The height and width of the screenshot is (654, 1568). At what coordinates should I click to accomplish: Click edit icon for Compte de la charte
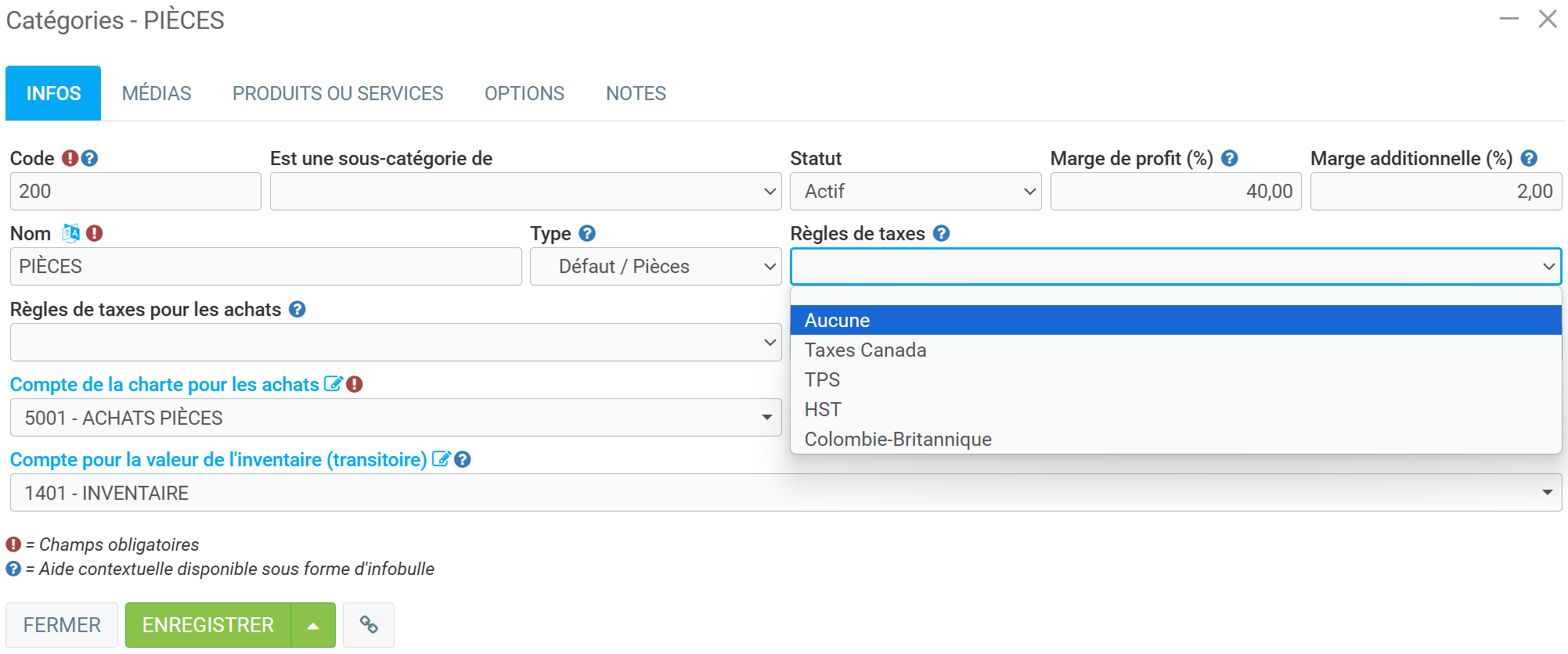click(x=333, y=384)
